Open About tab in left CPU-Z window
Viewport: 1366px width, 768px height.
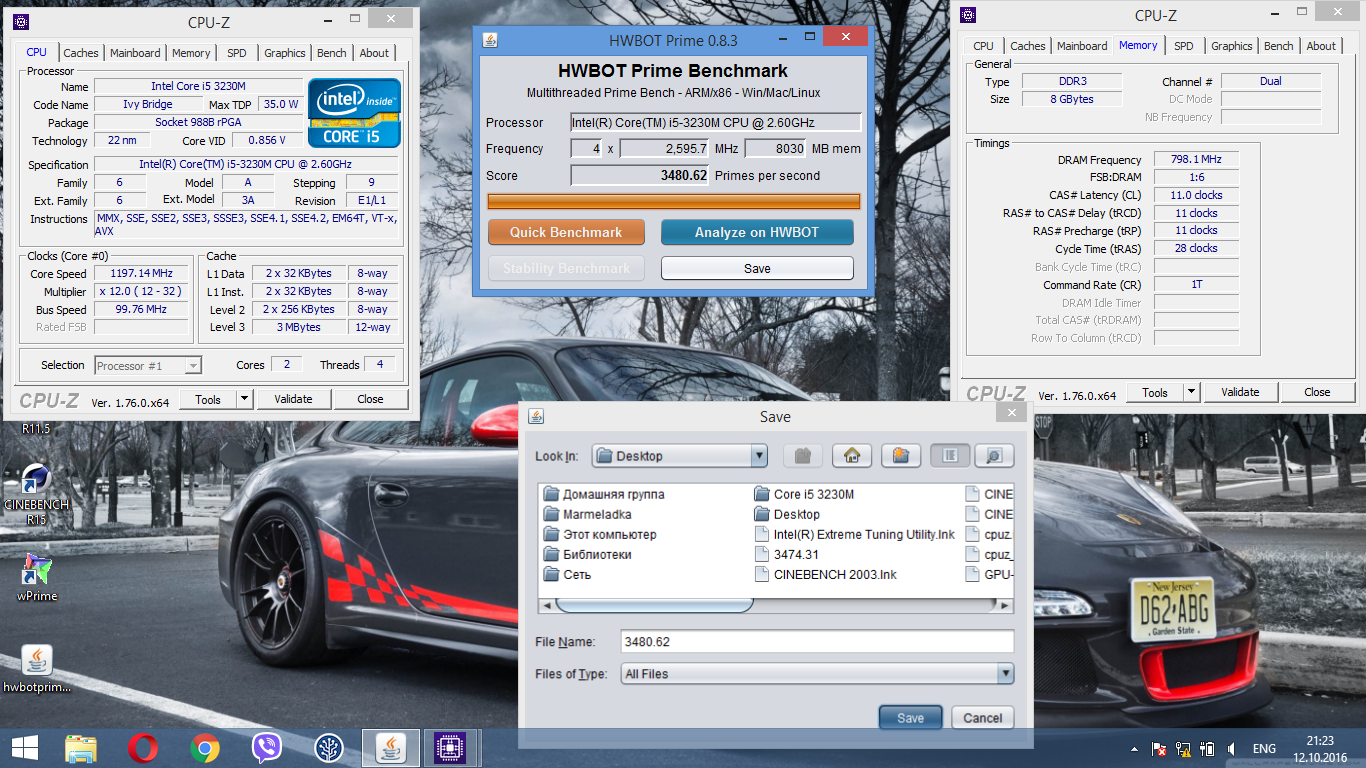[x=374, y=53]
